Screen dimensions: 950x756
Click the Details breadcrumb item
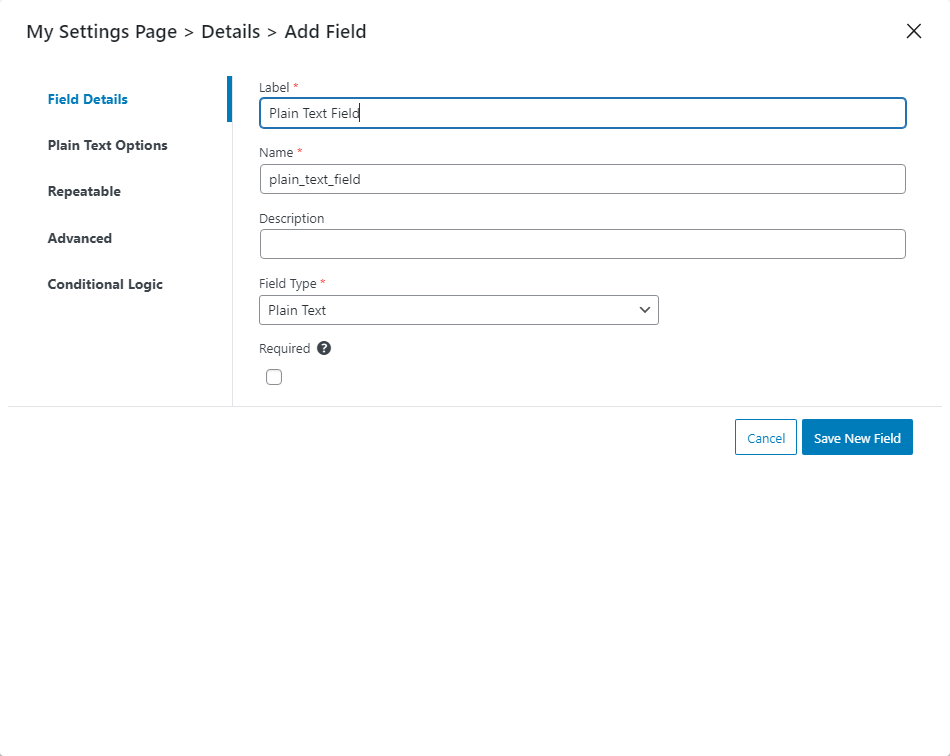(x=231, y=32)
